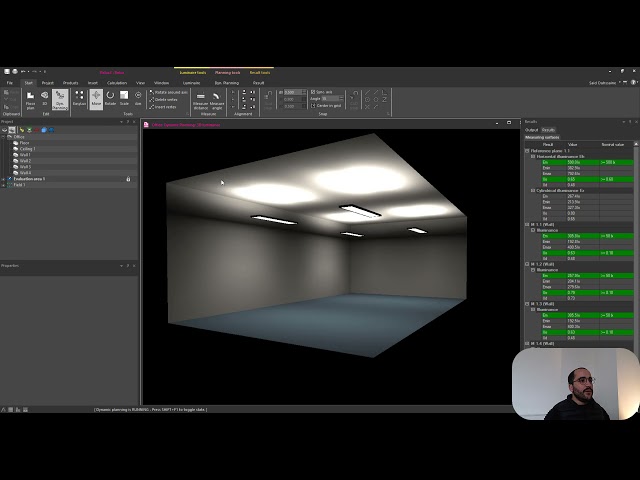Select Wall 1 in the project tree

(x=25, y=155)
